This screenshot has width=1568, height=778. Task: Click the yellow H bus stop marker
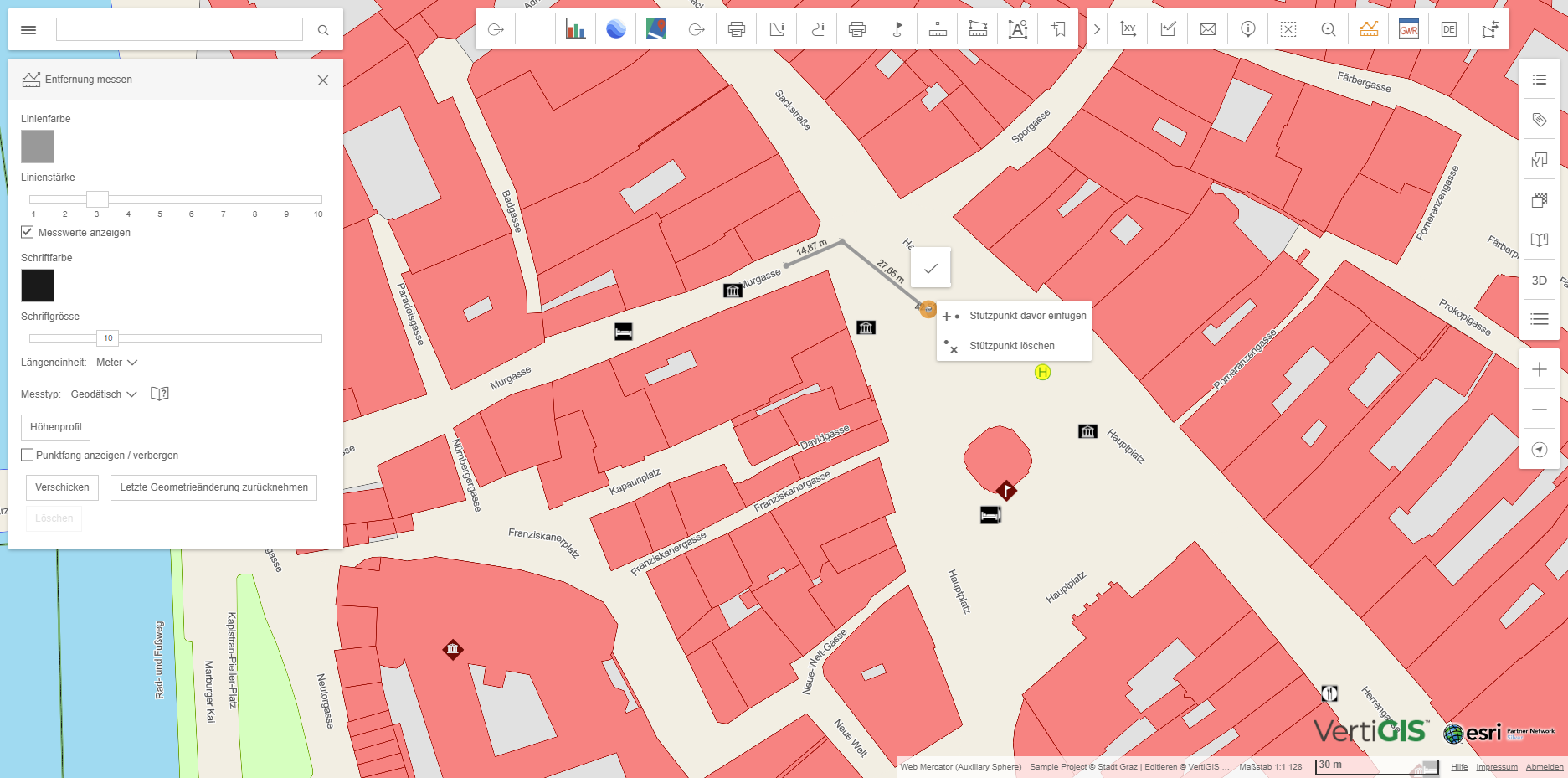tap(1042, 372)
